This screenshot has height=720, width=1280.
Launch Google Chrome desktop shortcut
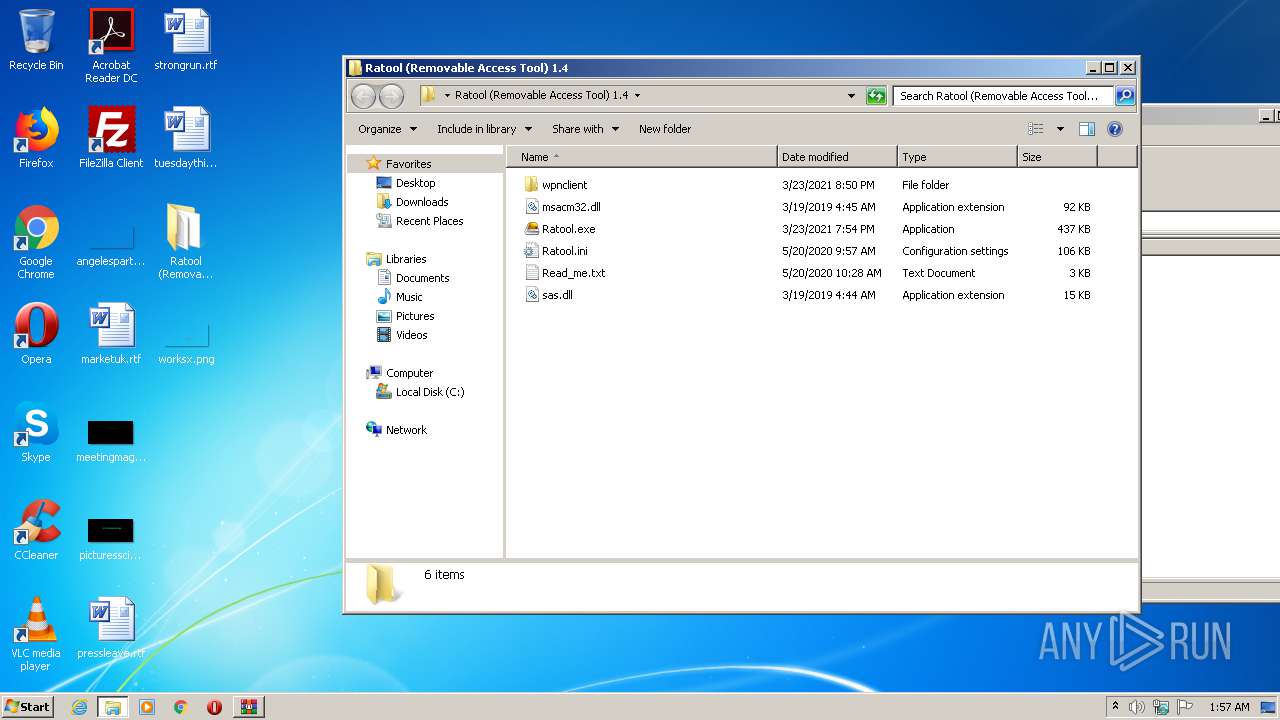pyautogui.click(x=36, y=242)
